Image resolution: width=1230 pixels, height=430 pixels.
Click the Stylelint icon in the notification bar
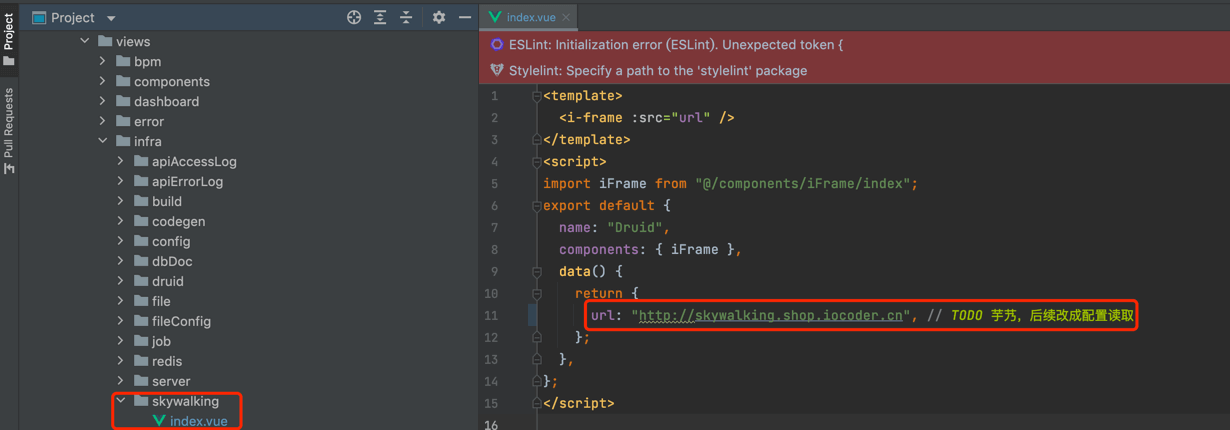(x=497, y=70)
